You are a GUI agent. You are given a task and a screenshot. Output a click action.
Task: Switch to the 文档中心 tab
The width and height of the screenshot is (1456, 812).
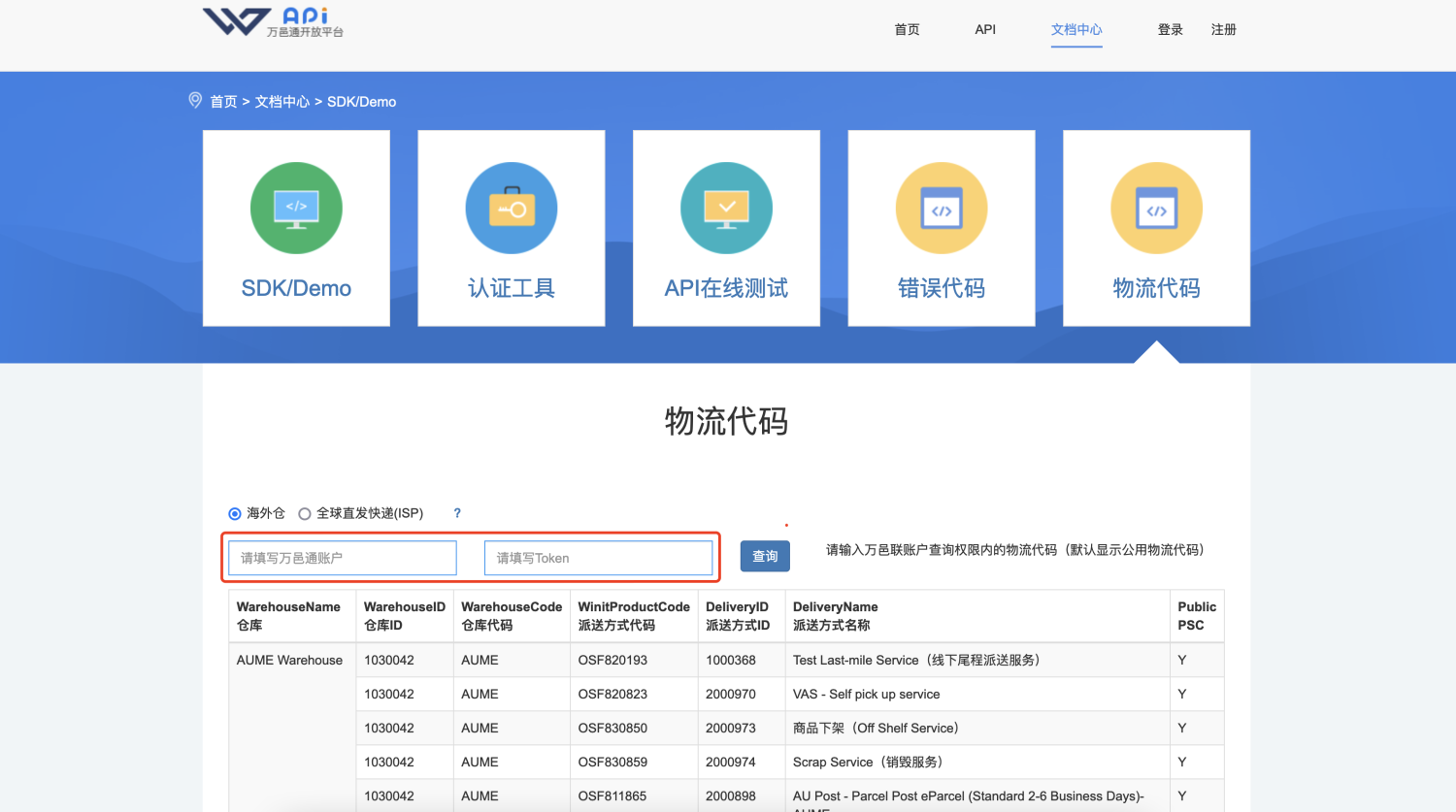point(1076,30)
